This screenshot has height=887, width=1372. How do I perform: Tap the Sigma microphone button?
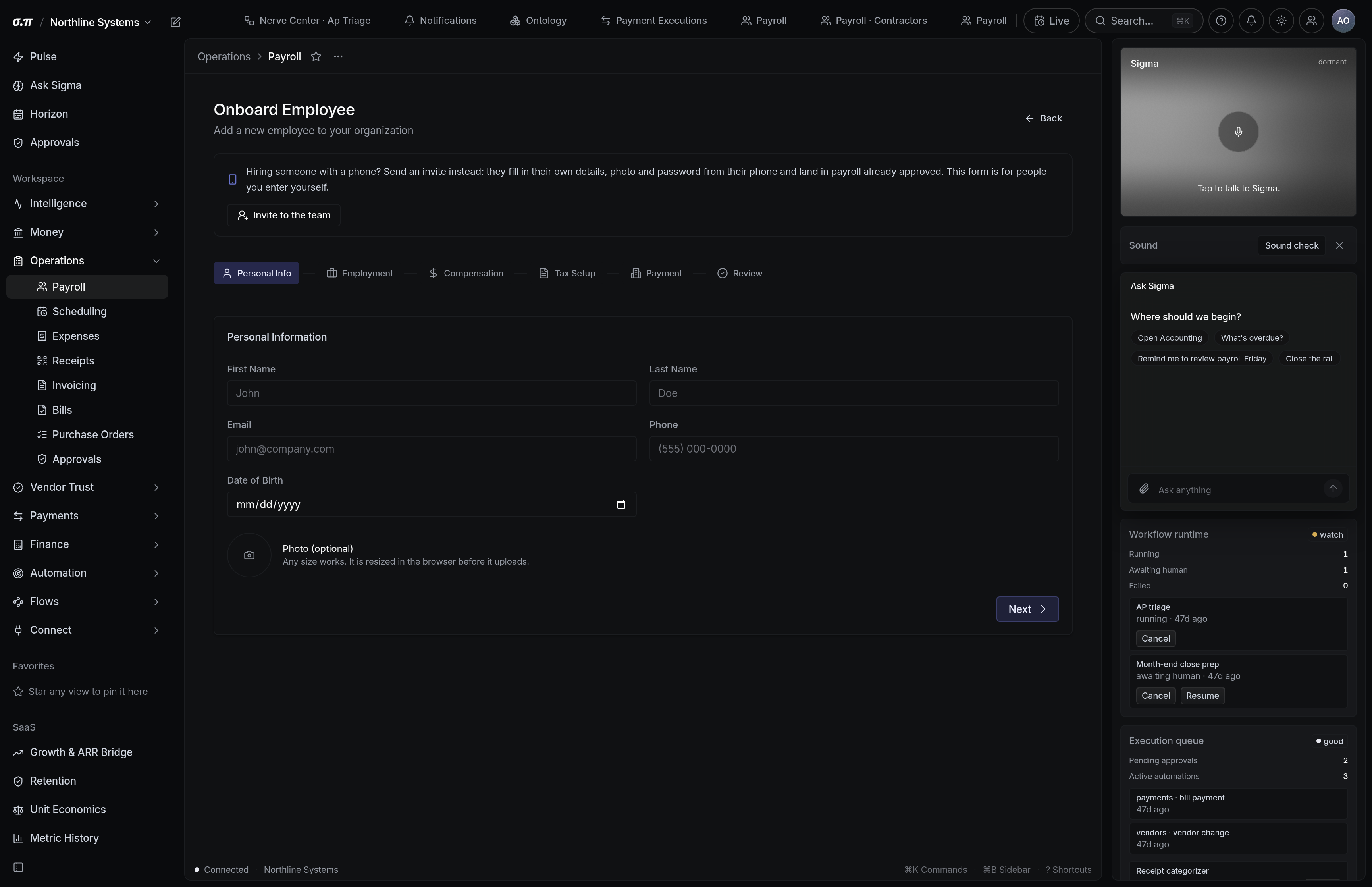coord(1238,132)
